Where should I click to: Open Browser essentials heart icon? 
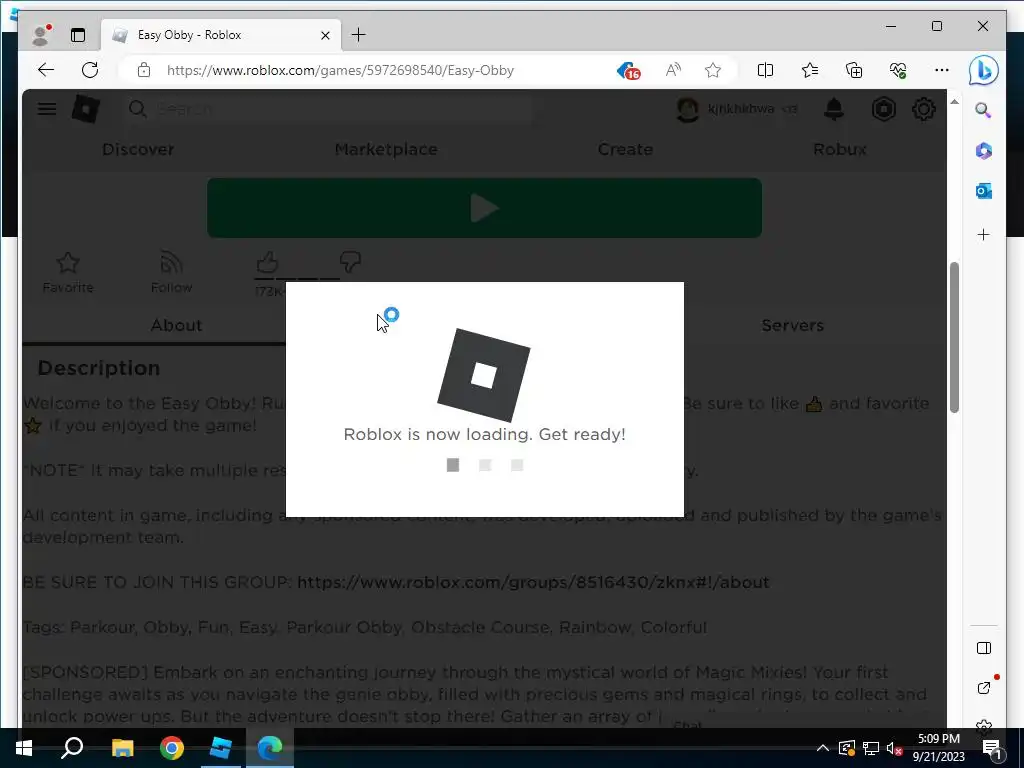point(898,70)
